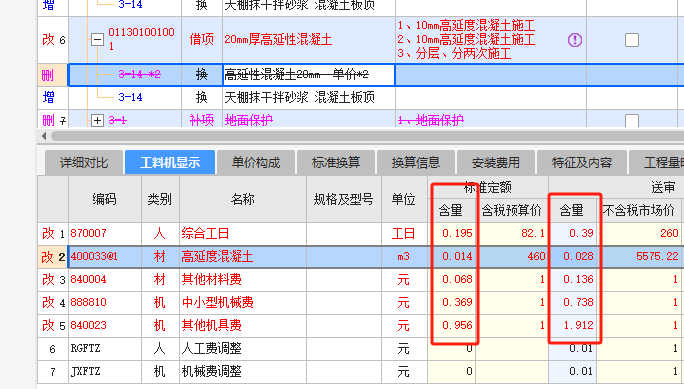
Task: Click the 送审 含量 value 1.912
Action: 573,325
